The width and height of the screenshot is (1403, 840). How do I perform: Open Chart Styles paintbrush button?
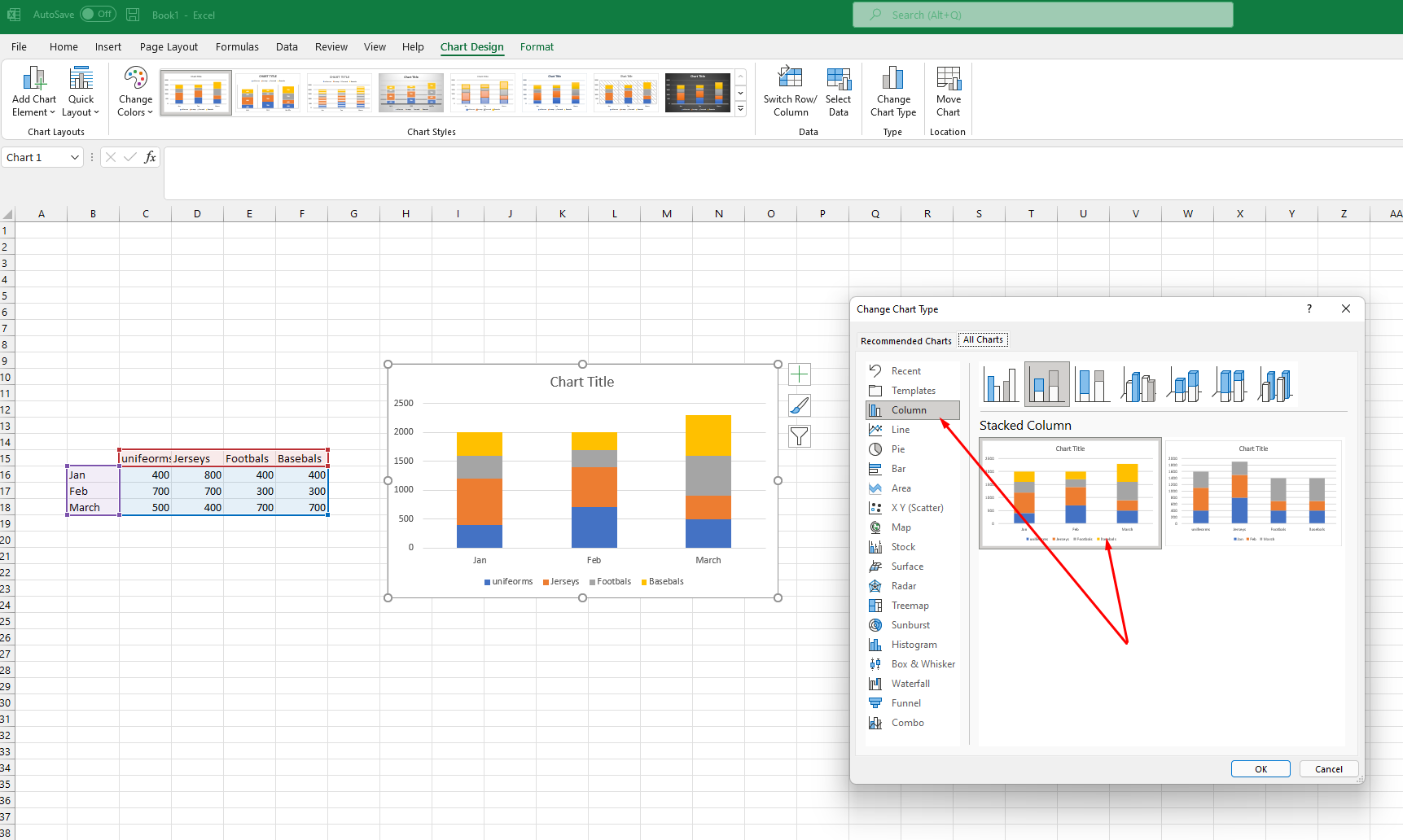tap(800, 405)
